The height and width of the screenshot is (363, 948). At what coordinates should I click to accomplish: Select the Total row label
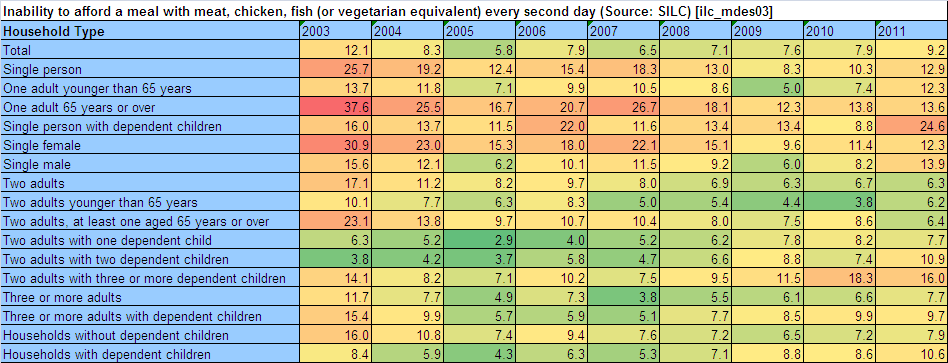[150, 50]
